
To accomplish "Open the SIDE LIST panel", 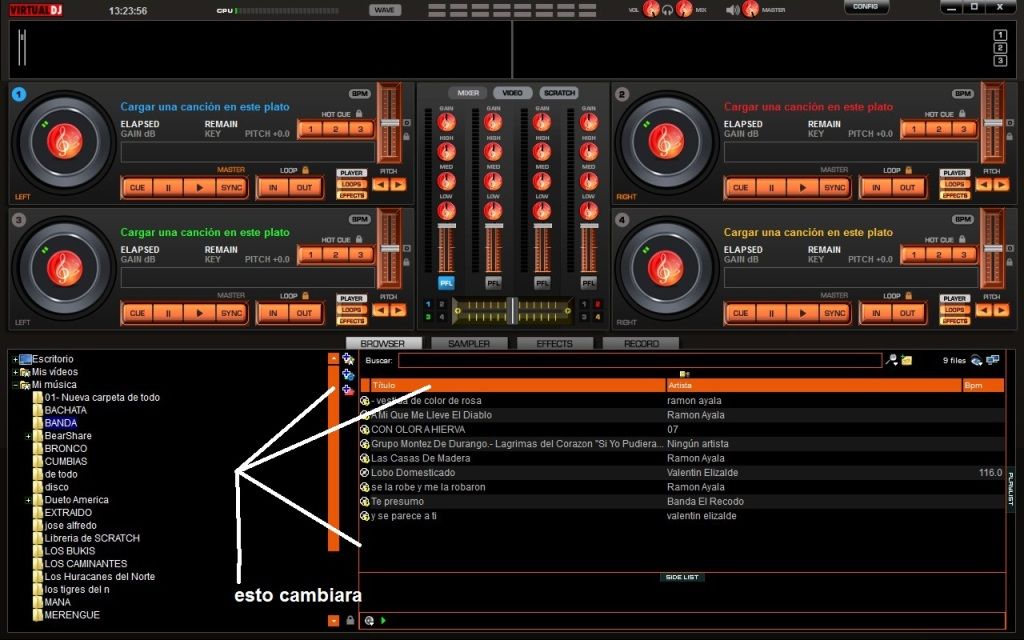I will tap(682, 577).
